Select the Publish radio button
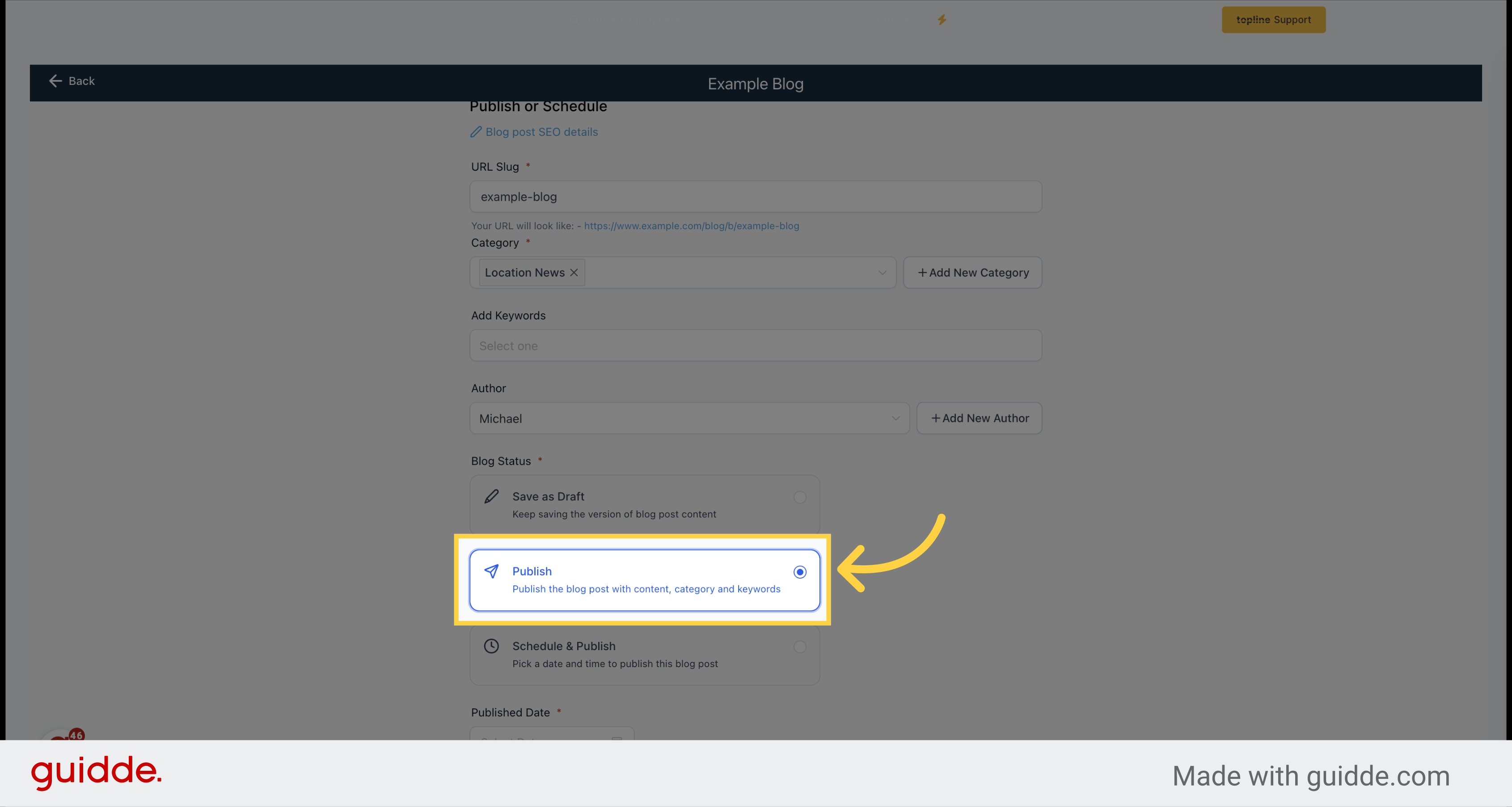1512x807 pixels. 799,572
